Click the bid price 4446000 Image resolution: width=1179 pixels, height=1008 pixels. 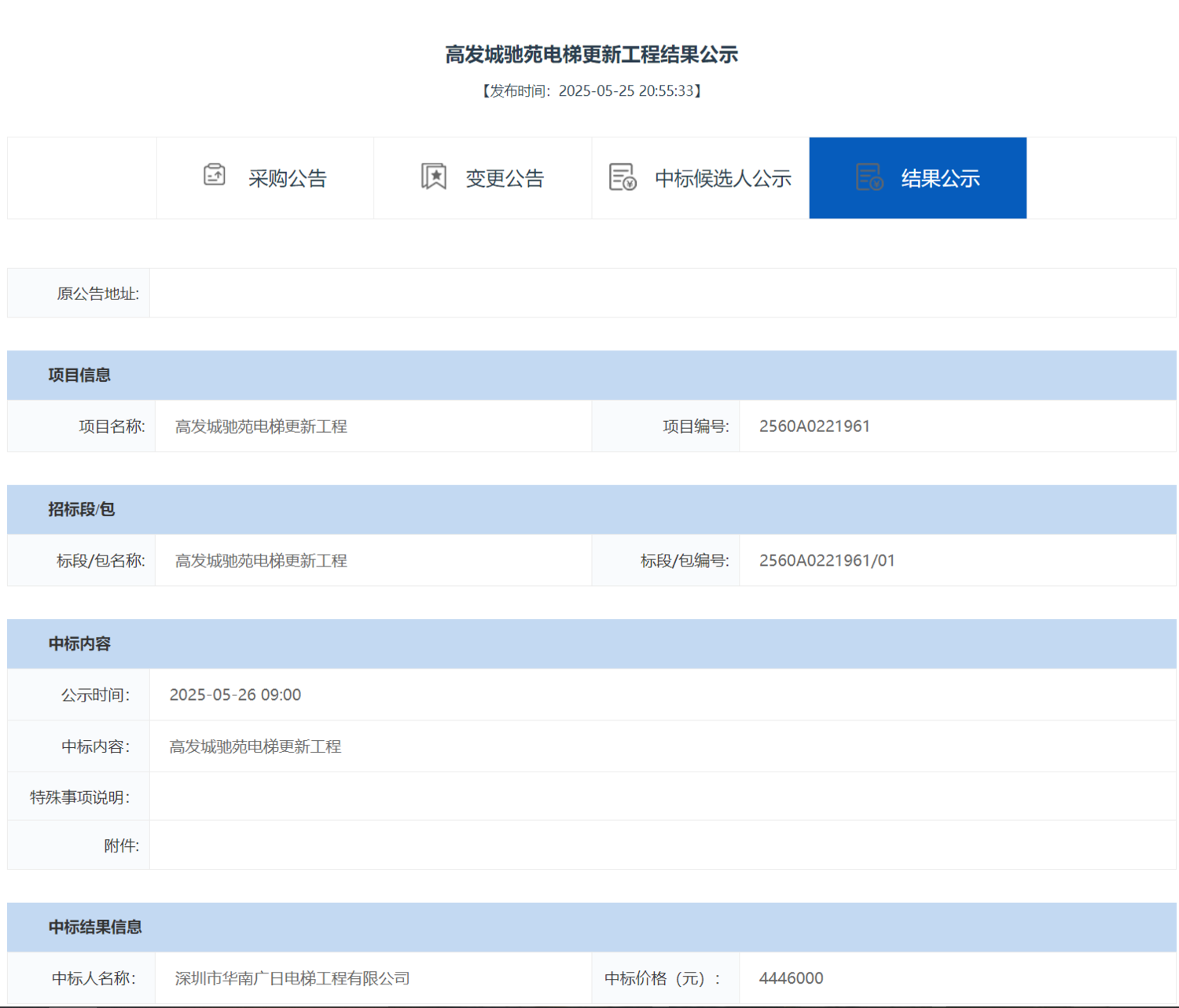[x=791, y=978]
